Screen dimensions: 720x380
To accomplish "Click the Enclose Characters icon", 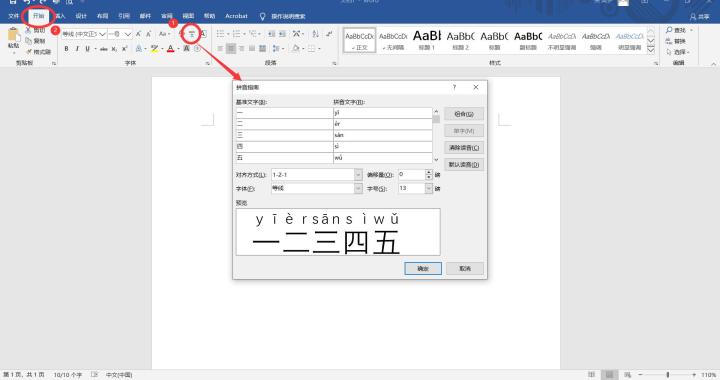I will [x=197, y=49].
